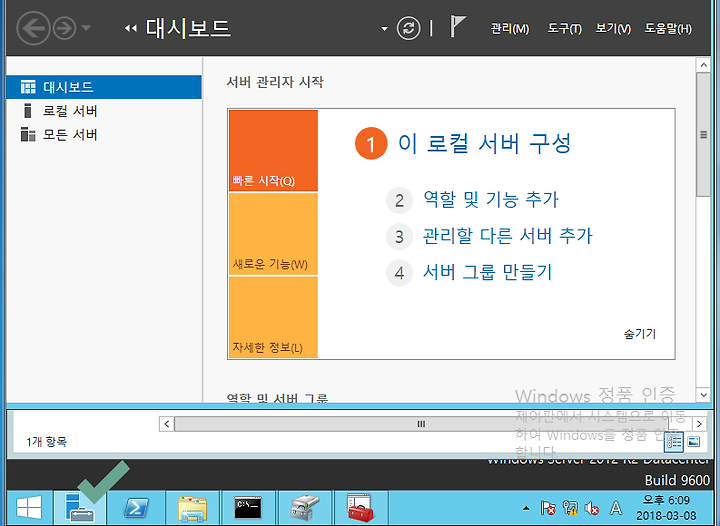Go back using the back arrow button
This screenshot has width=720, height=526.
(x=33, y=28)
